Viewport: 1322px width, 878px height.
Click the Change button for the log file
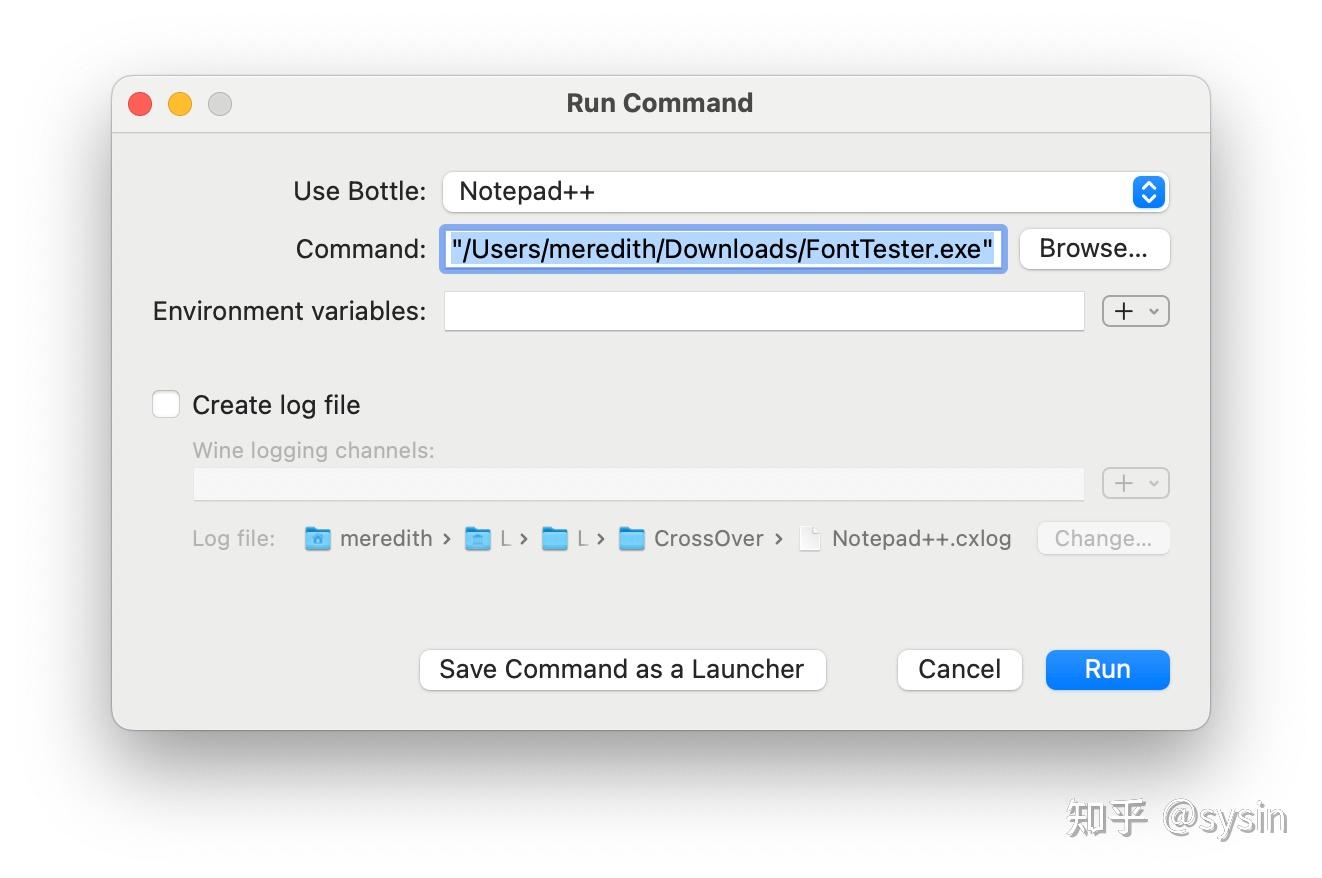click(x=1103, y=538)
